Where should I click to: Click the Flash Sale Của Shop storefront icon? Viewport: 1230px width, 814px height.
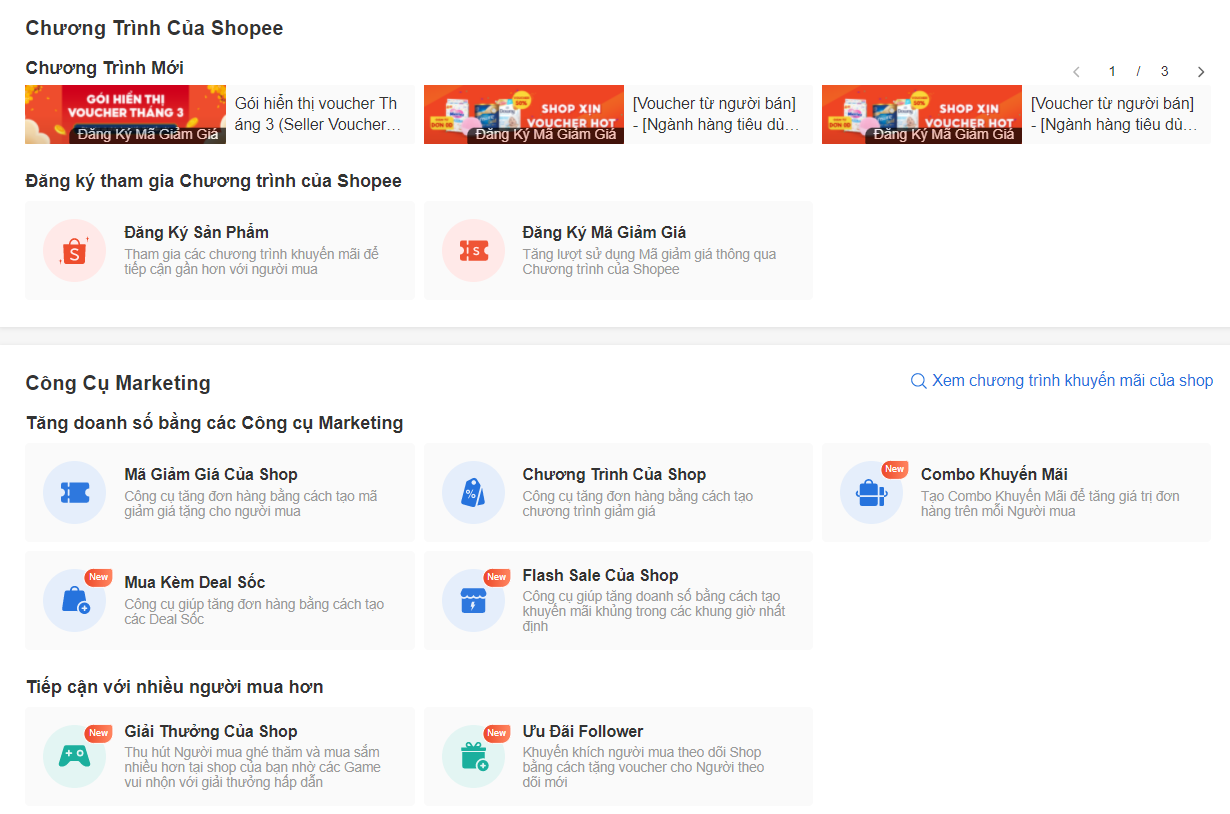[x=473, y=600]
